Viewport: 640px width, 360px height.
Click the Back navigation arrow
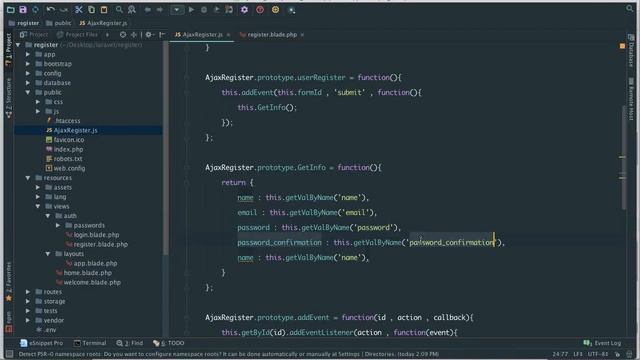147,9
